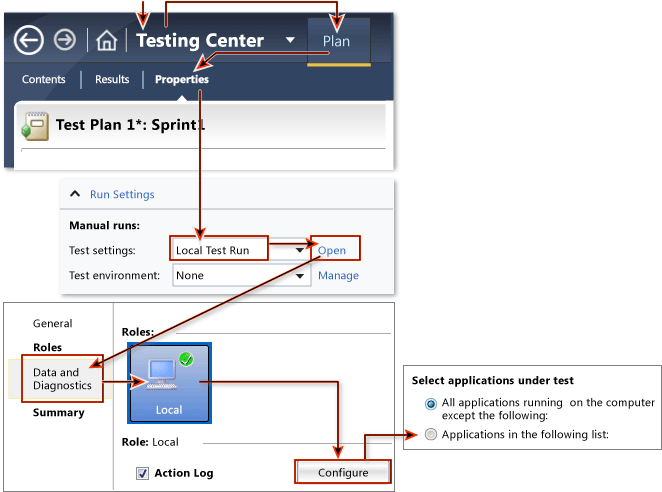Select the Local role computer tile
The image size is (662, 492).
169,383
